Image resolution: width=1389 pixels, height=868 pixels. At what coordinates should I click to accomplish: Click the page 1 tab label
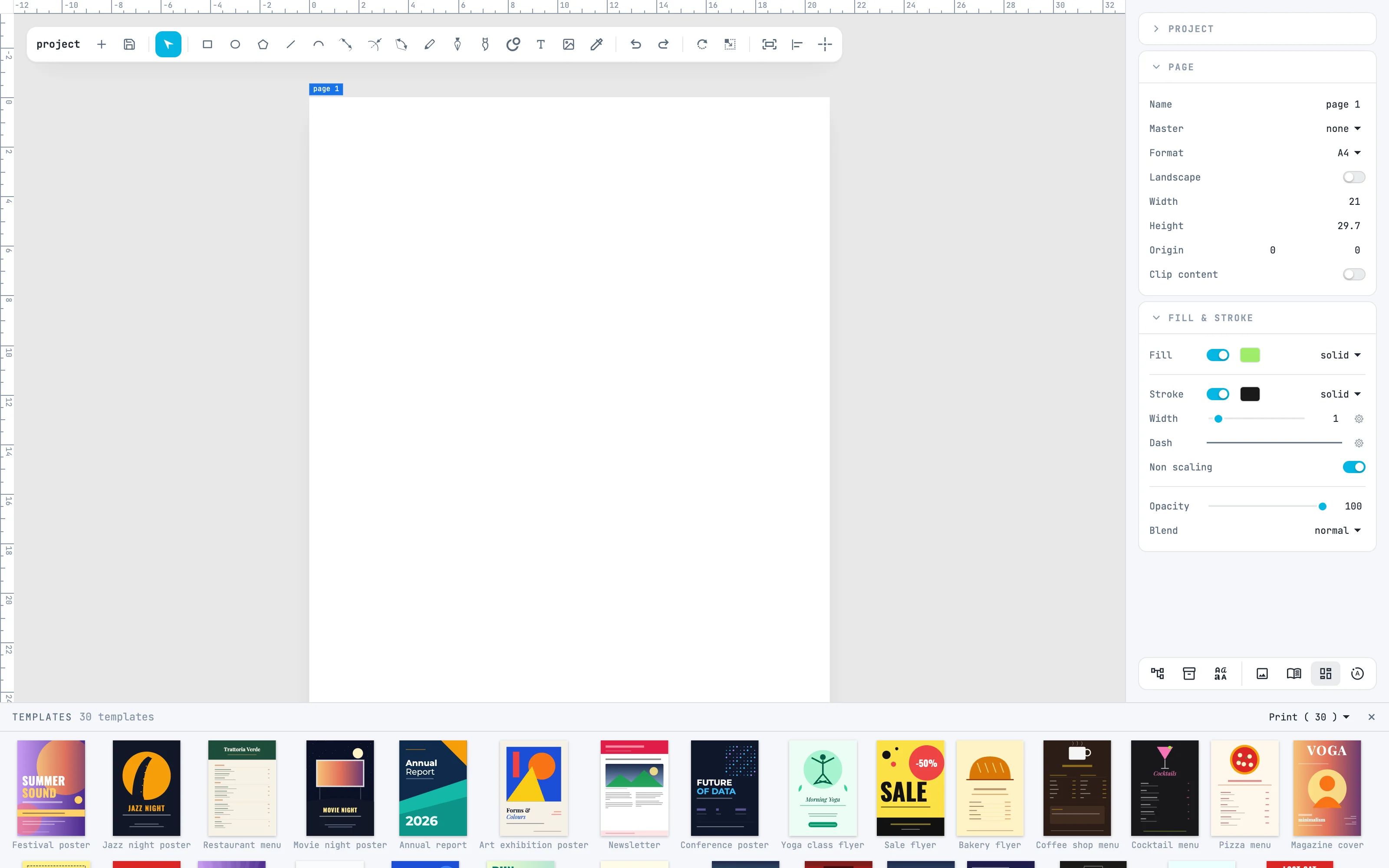pos(326,89)
